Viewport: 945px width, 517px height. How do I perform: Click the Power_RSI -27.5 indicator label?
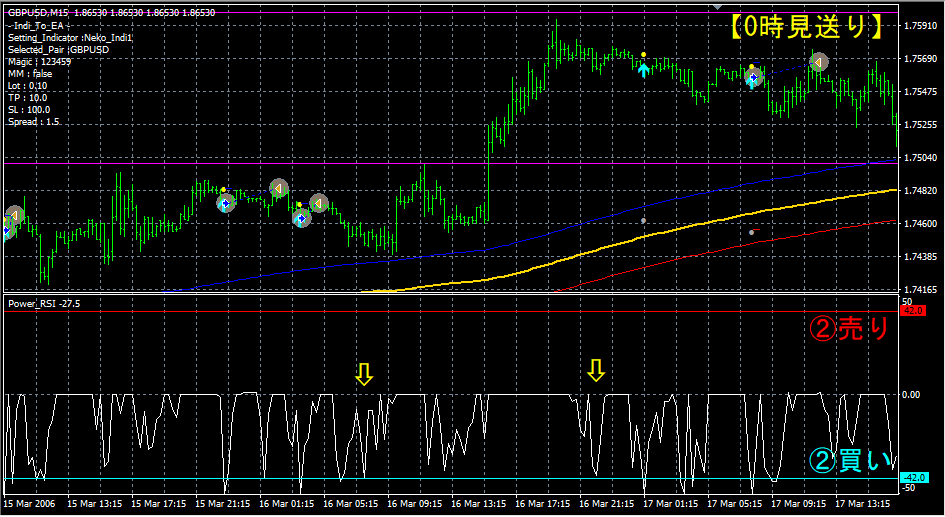click(44, 304)
